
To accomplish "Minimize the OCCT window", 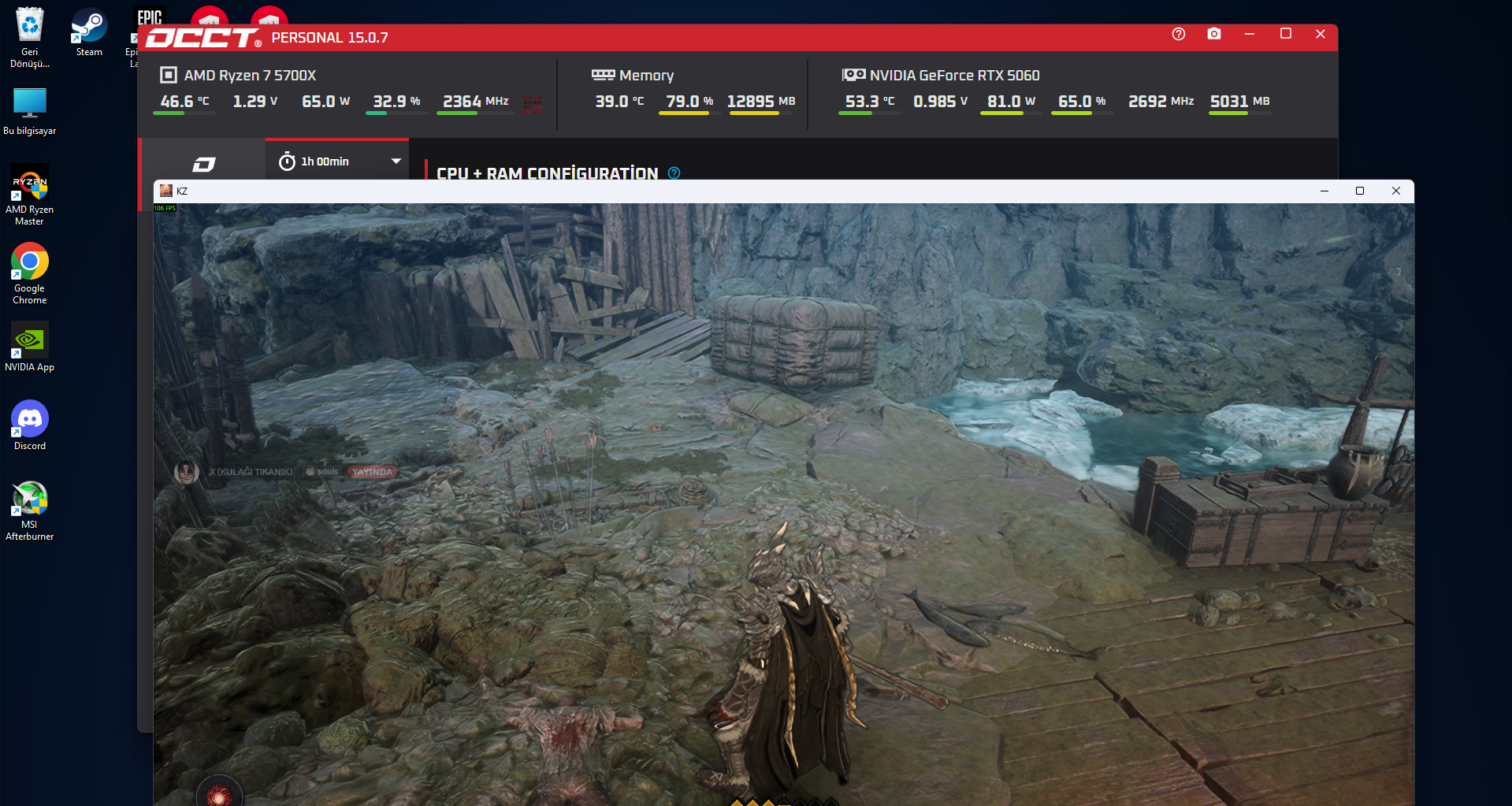I will click(1250, 34).
